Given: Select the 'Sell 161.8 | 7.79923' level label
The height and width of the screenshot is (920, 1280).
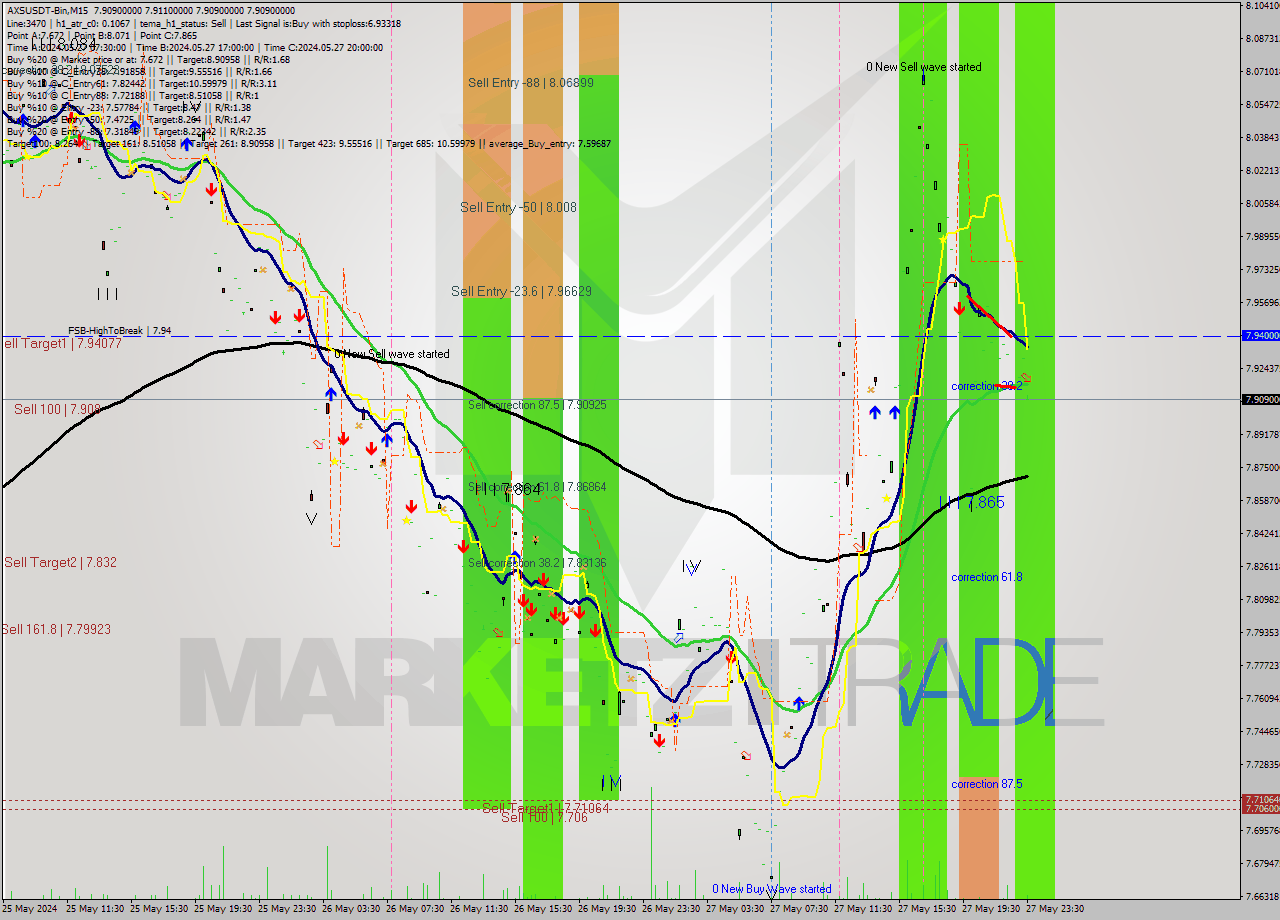Looking at the screenshot, I should (56, 629).
